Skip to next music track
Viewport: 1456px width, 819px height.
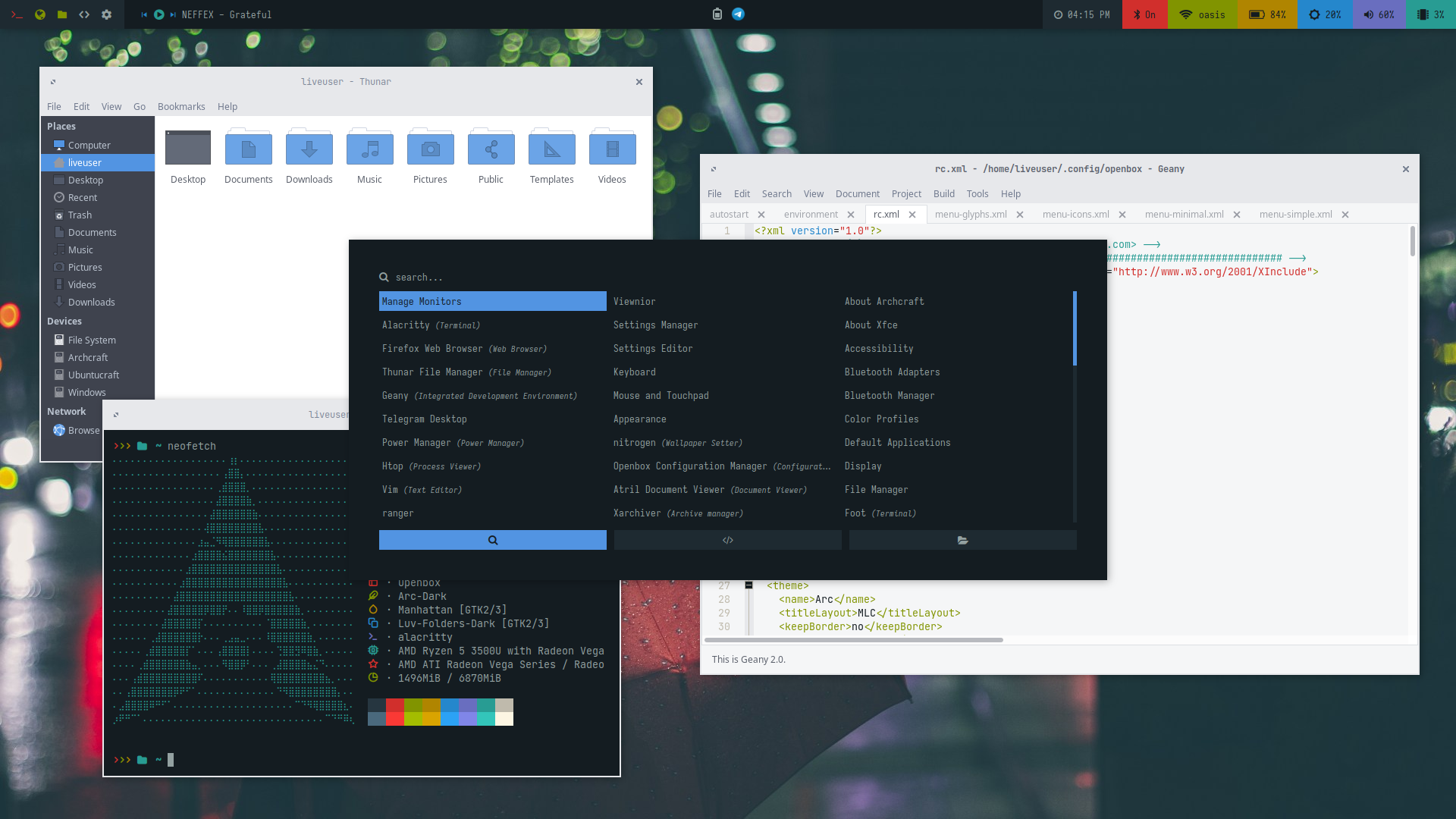[x=173, y=14]
